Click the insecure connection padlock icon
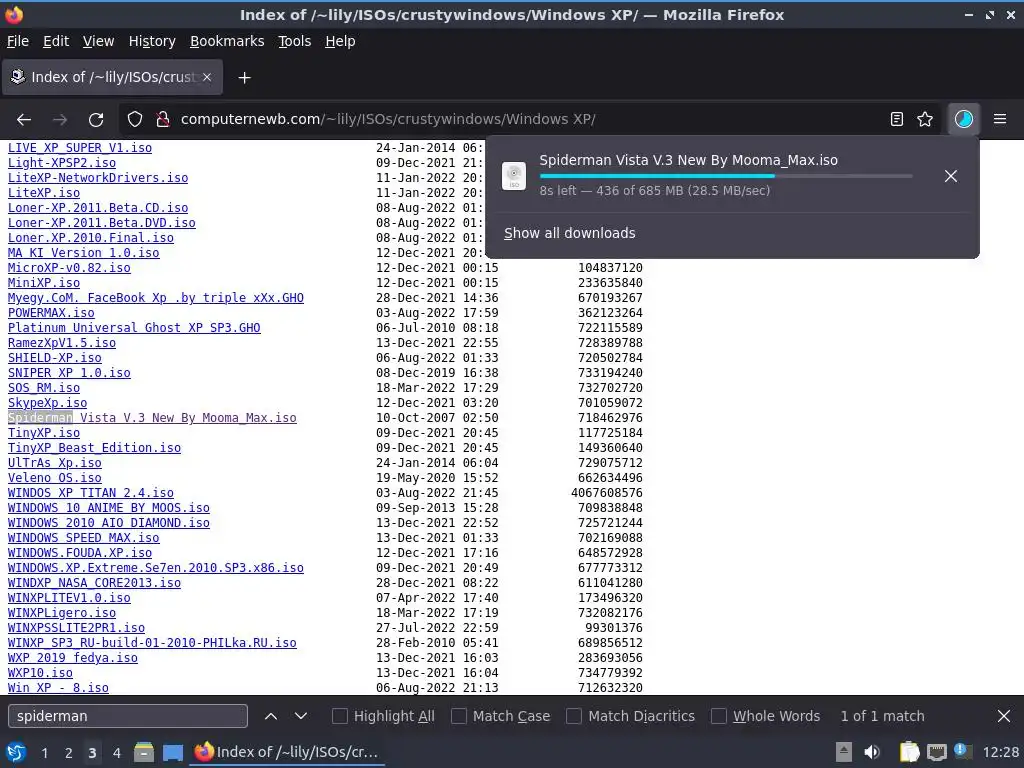The height and width of the screenshot is (768, 1024). coord(163,120)
